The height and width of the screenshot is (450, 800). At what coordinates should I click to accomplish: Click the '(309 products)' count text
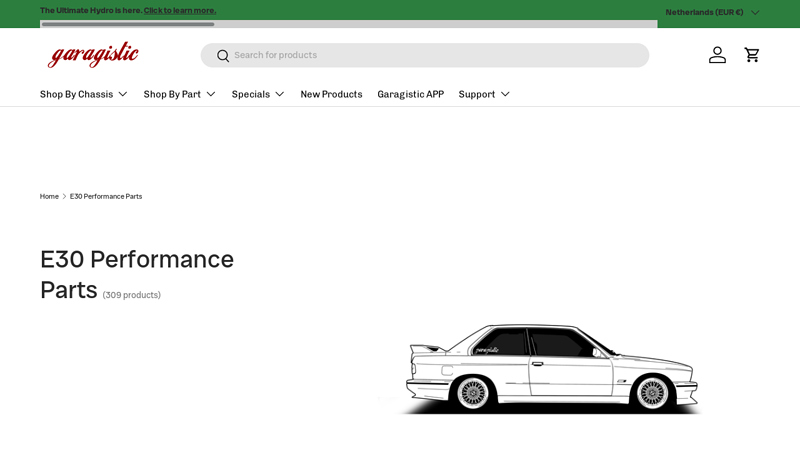click(x=132, y=295)
